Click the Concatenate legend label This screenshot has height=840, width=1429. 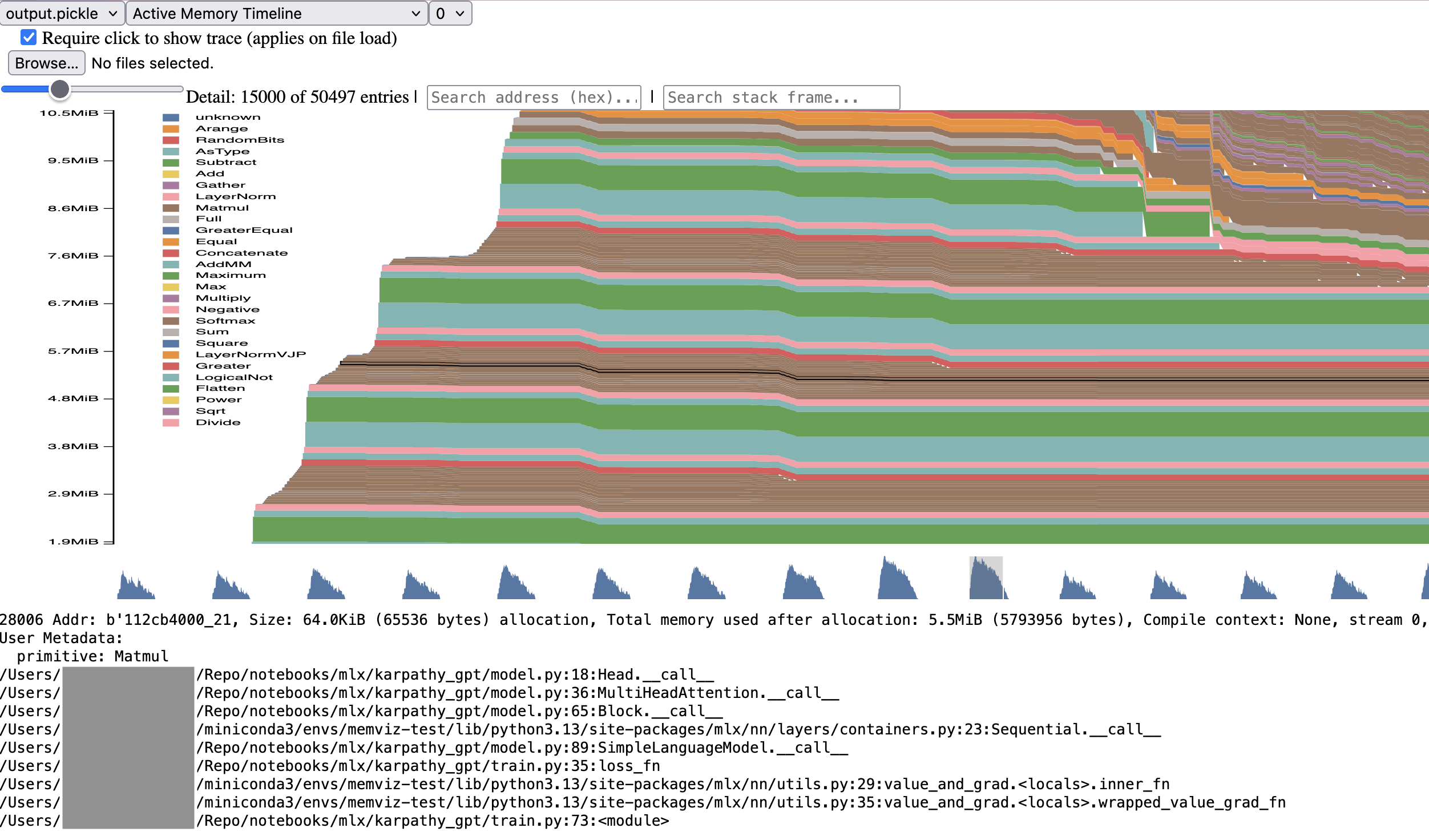(x=242, y=253)
